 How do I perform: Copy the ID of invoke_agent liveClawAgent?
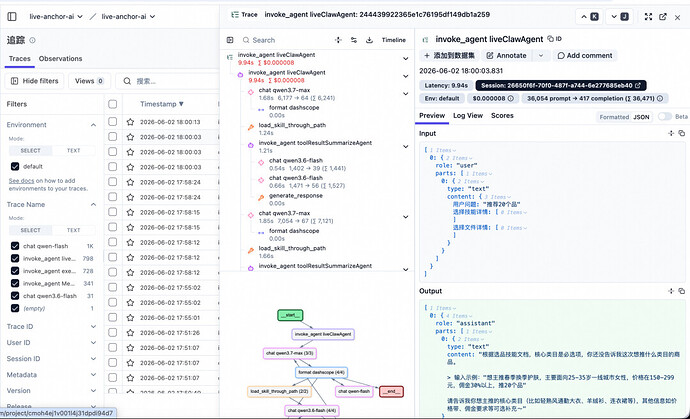pyautogui.click(x=554, y=39)
